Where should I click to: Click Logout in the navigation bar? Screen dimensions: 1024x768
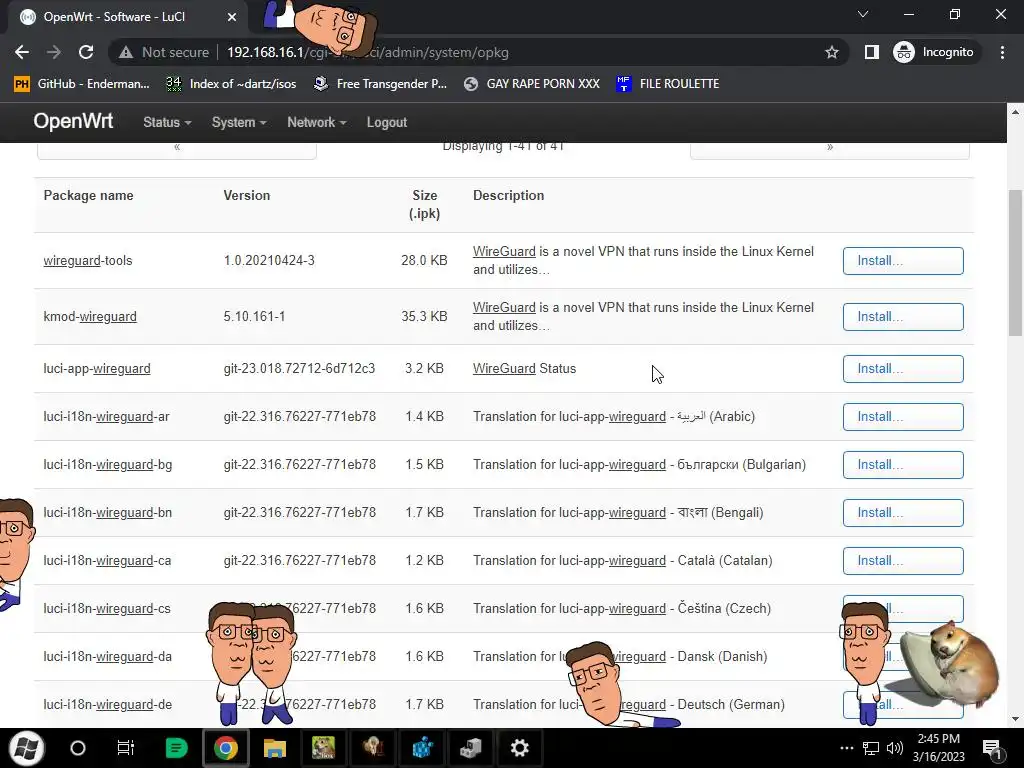tap(387, 122)
